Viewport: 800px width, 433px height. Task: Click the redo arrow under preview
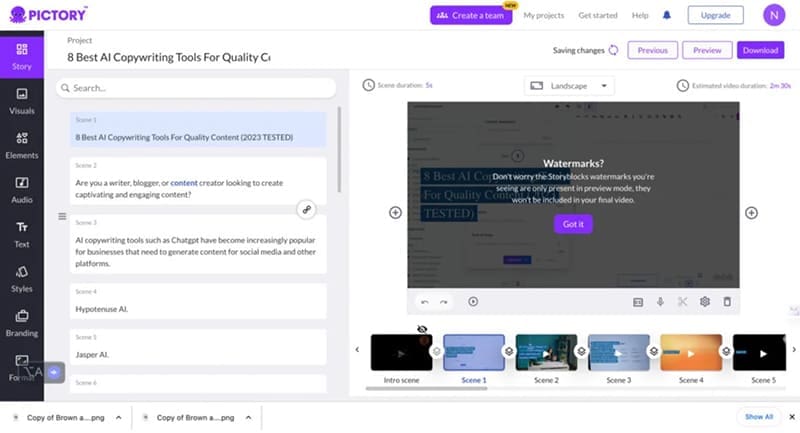pos(444,302)
